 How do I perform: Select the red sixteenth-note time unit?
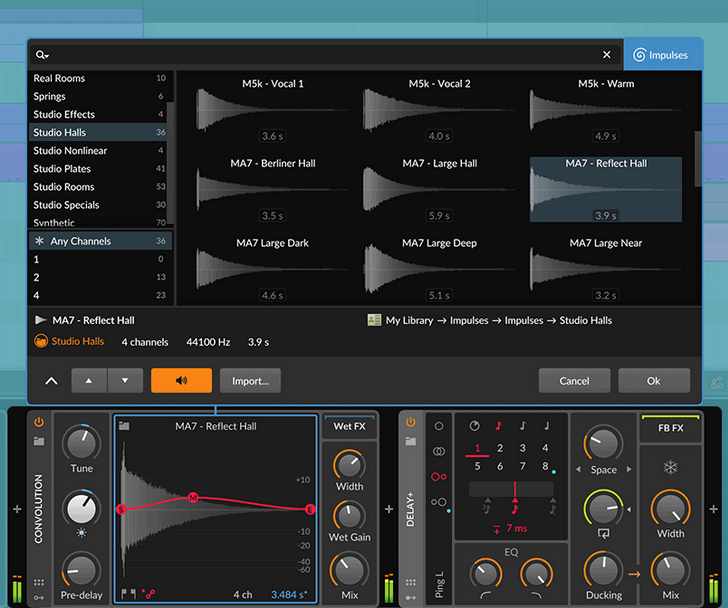pos(499,426)
